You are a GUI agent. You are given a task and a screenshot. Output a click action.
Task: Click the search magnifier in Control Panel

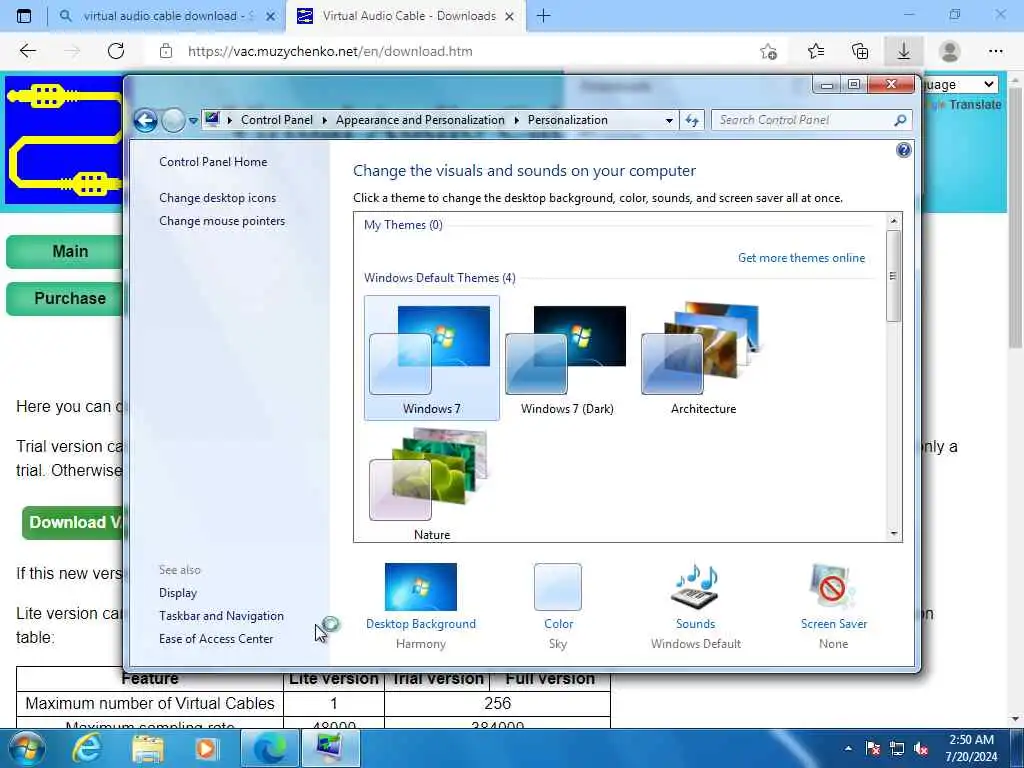tap(900, 120)
